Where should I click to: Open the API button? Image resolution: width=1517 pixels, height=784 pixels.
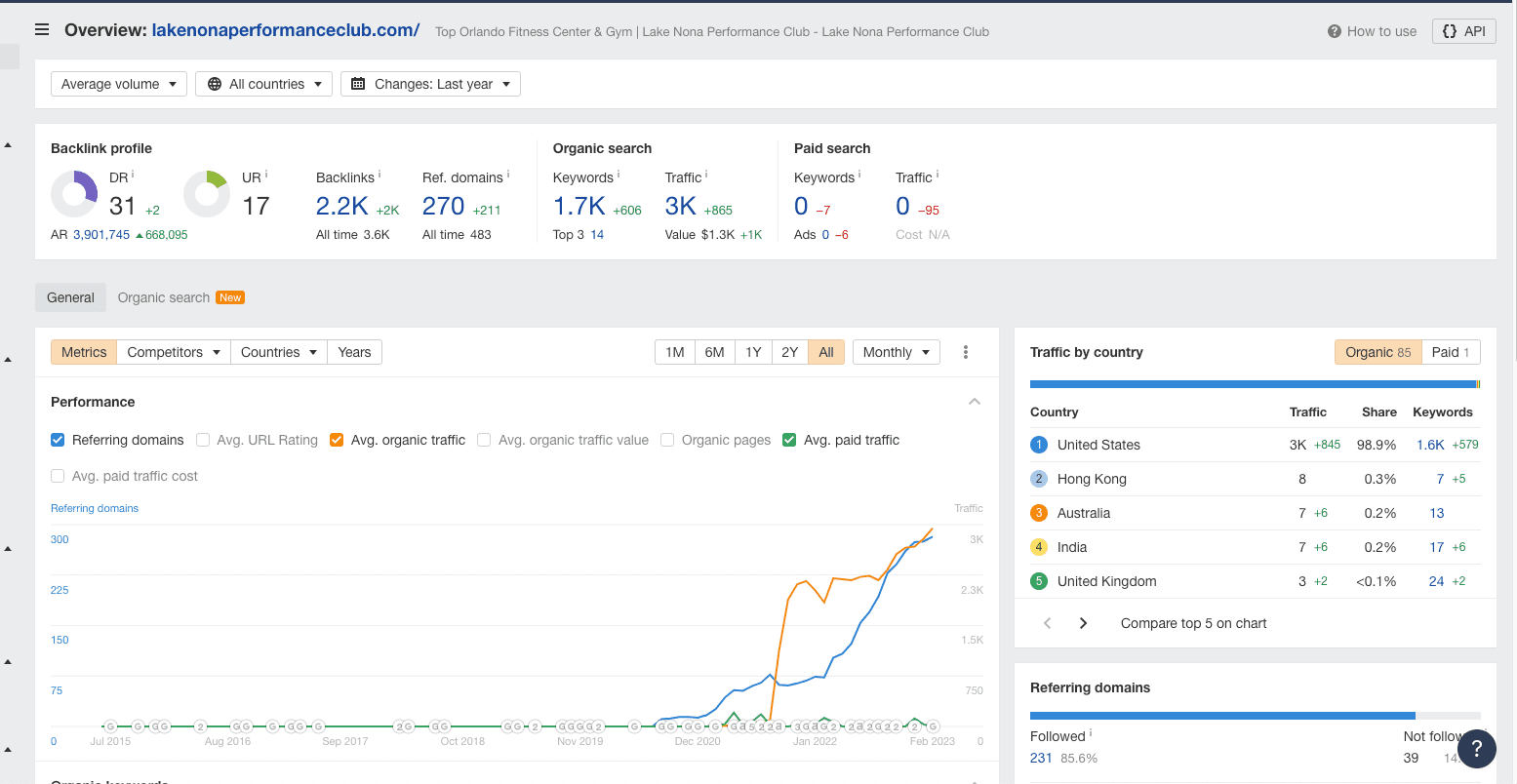click(1464, 31)
